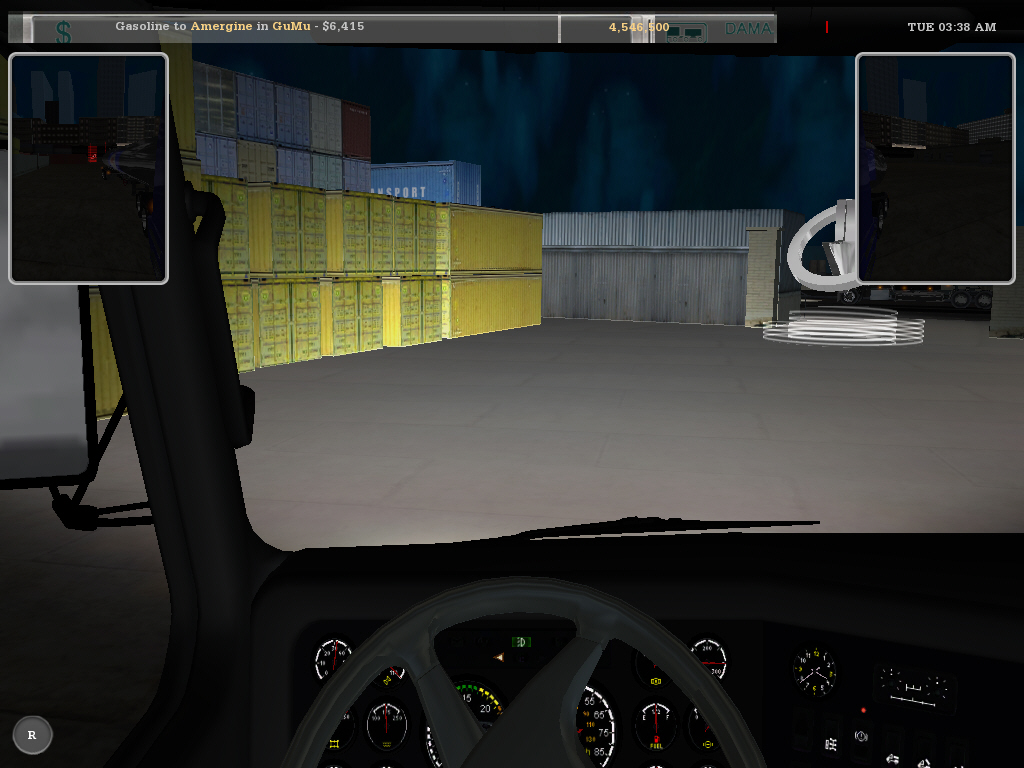Viewport: 1024px width, 768px height.
Task: Click the analog clock on dashboard
Action: 814,671
